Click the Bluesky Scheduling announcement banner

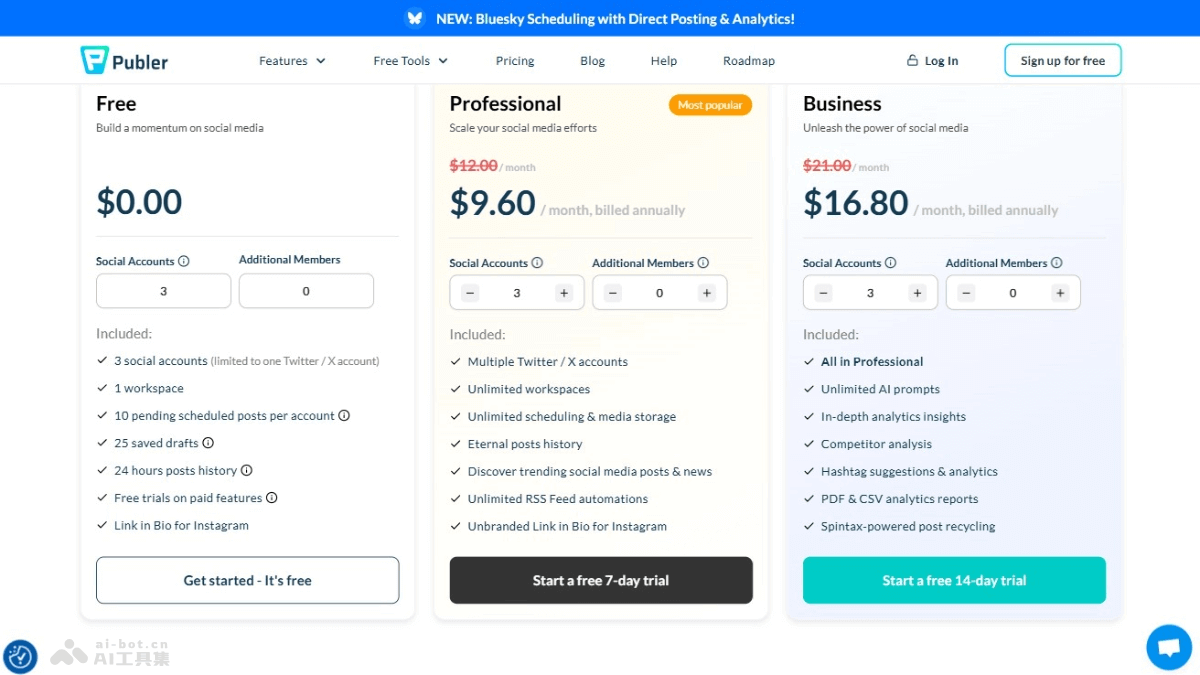click(600, 18)
